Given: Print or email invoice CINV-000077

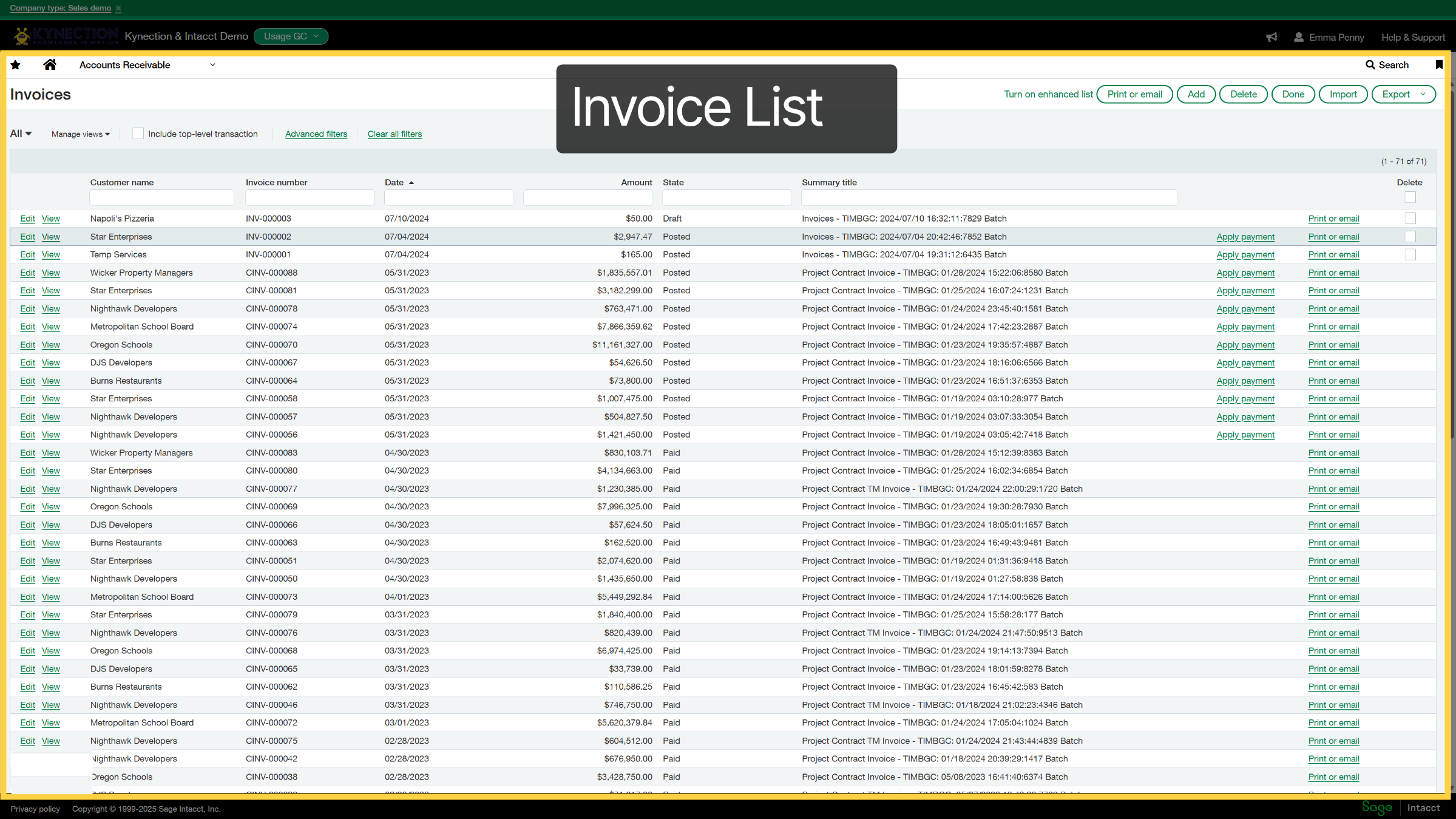Looking at the screenshot, I should [1333, 489].
